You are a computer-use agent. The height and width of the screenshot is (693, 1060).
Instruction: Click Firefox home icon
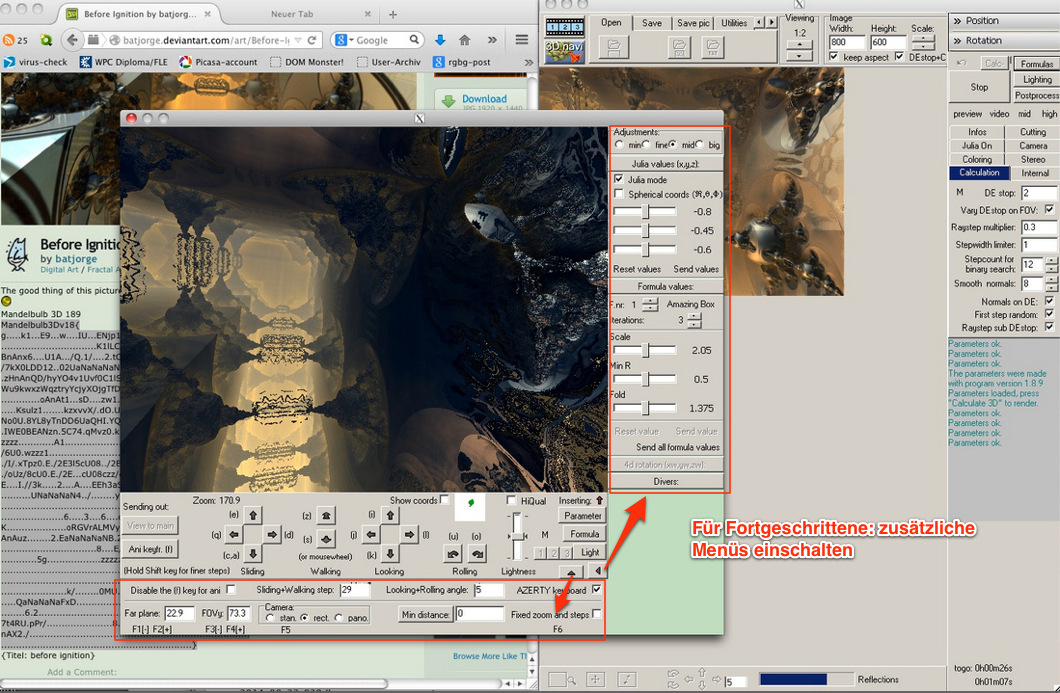[464, 40]
